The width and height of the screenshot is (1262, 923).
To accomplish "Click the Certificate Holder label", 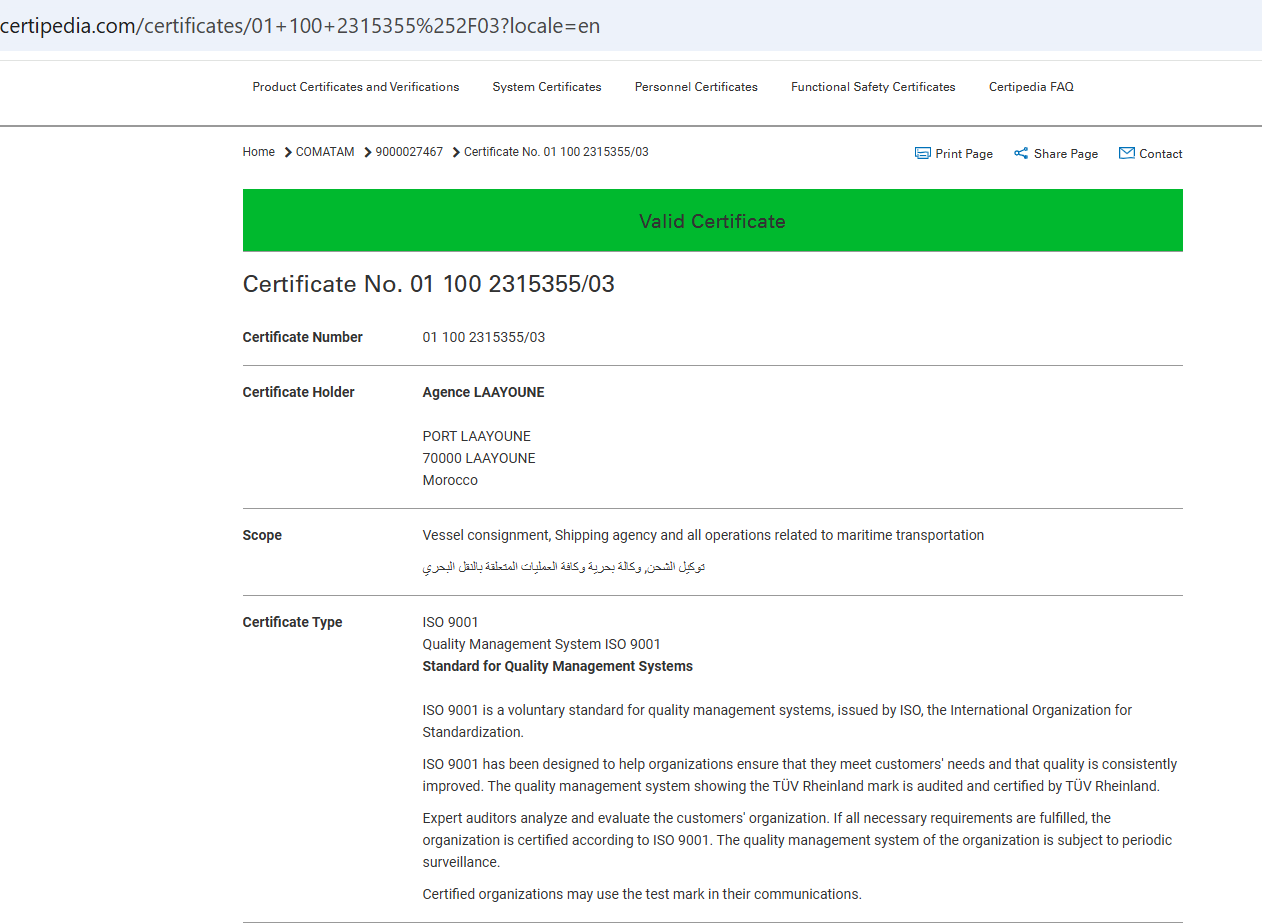I will [x=299, y=392].
